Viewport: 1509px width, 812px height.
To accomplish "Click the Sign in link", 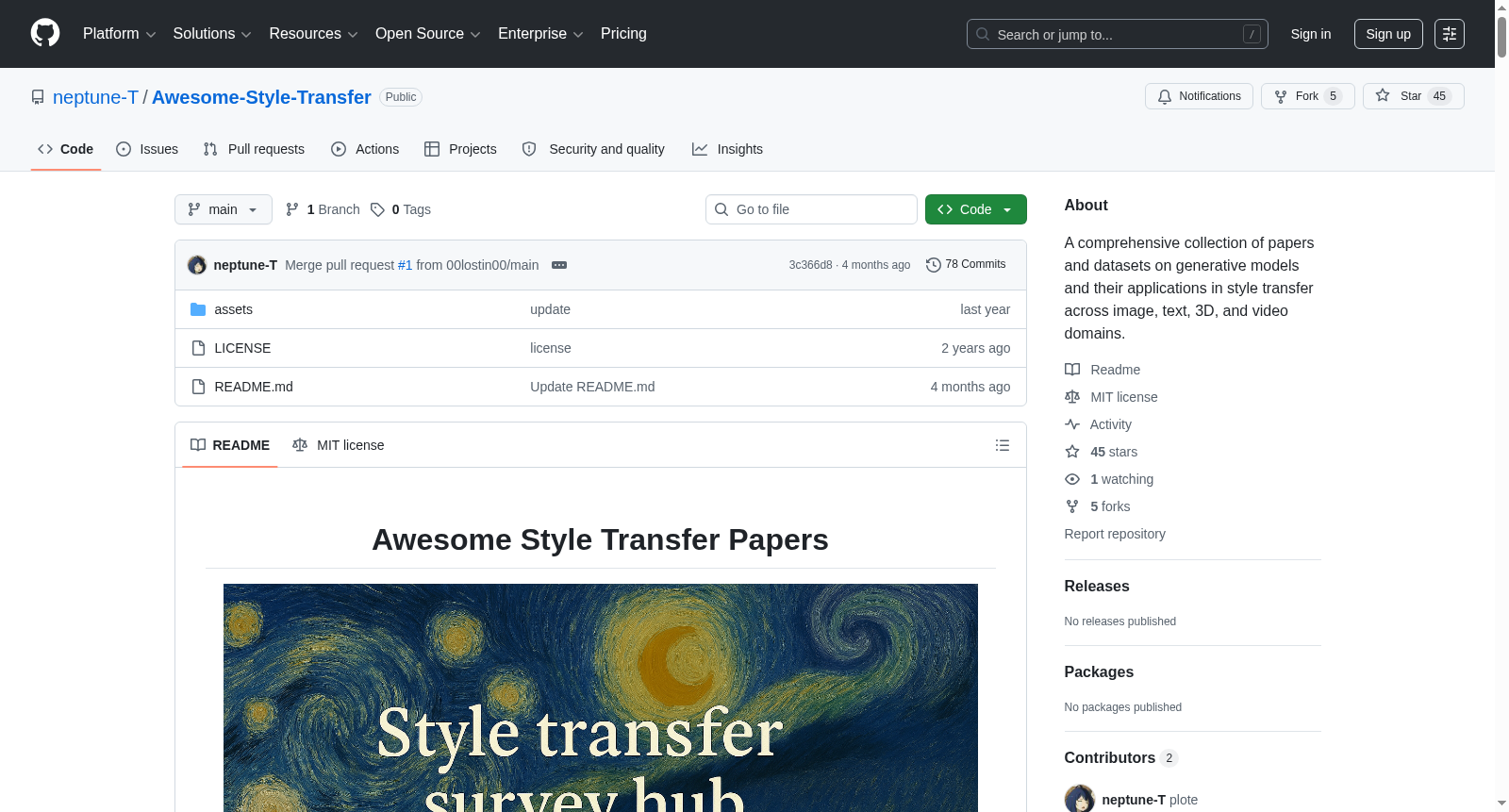I will [x=1311, y=34].
